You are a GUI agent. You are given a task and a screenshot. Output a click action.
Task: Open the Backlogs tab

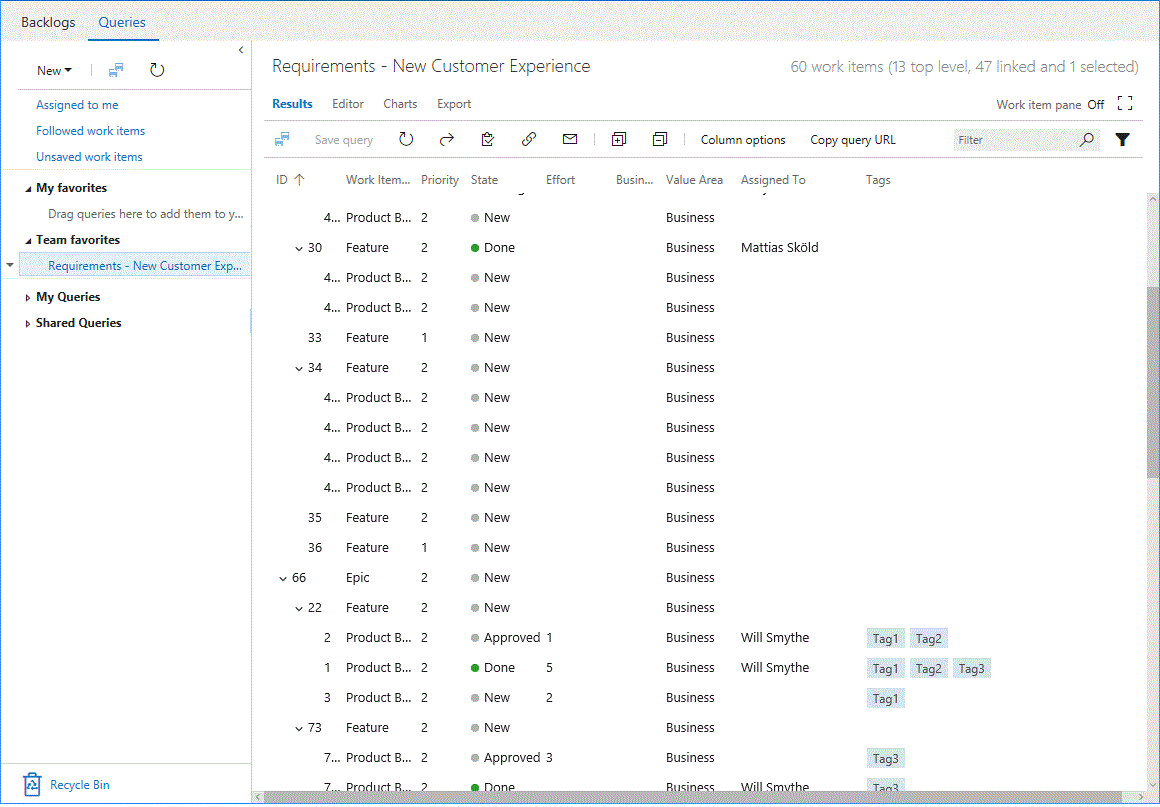48,22
